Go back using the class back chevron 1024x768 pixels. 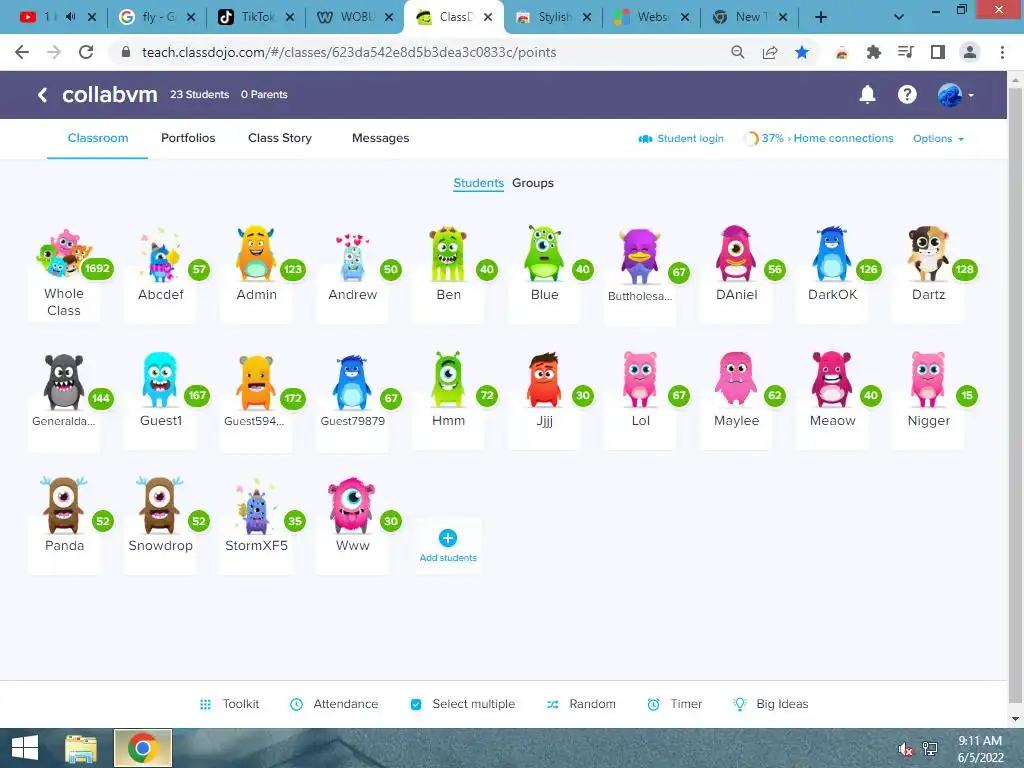[42, 95]
